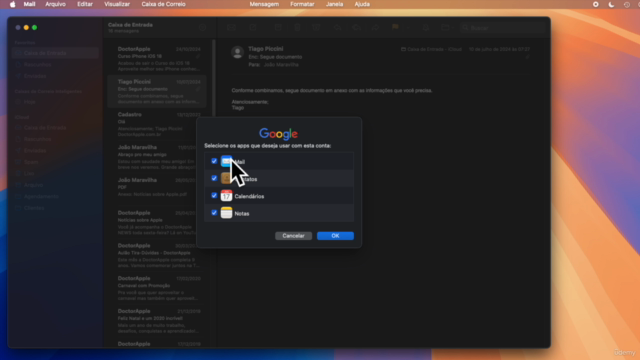Screen dimensions: 640x360
Task: Select Enviadas under iCloud
Action: click(56, 151)
